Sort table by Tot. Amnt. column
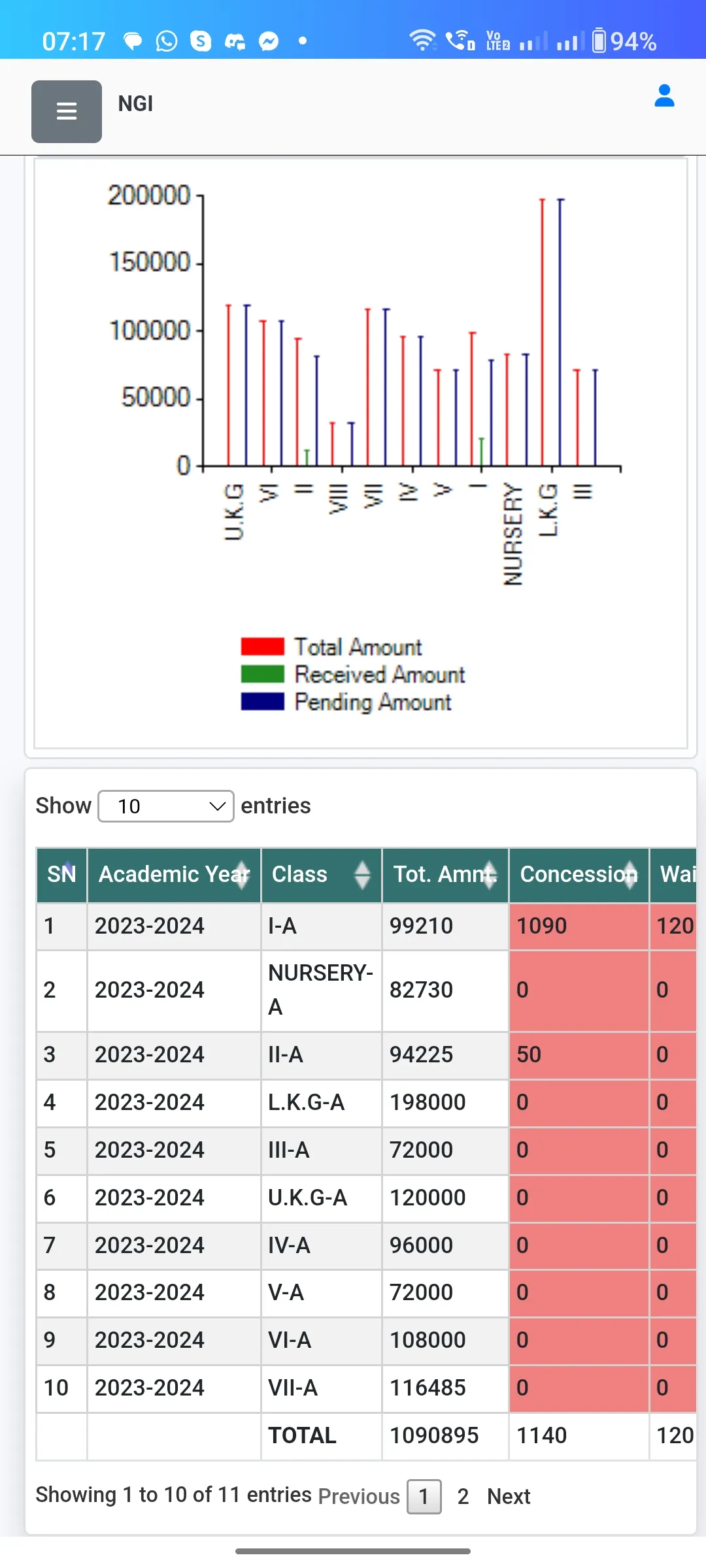This screenshot has width=706, height=1568. coord(445,874)
